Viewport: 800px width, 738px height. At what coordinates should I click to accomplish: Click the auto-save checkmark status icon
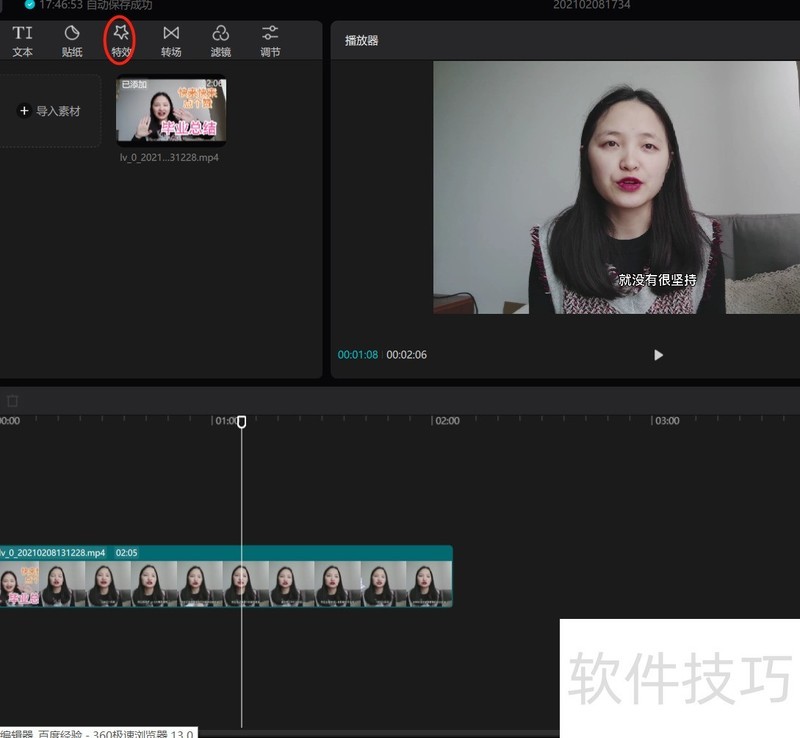point(30,5)
